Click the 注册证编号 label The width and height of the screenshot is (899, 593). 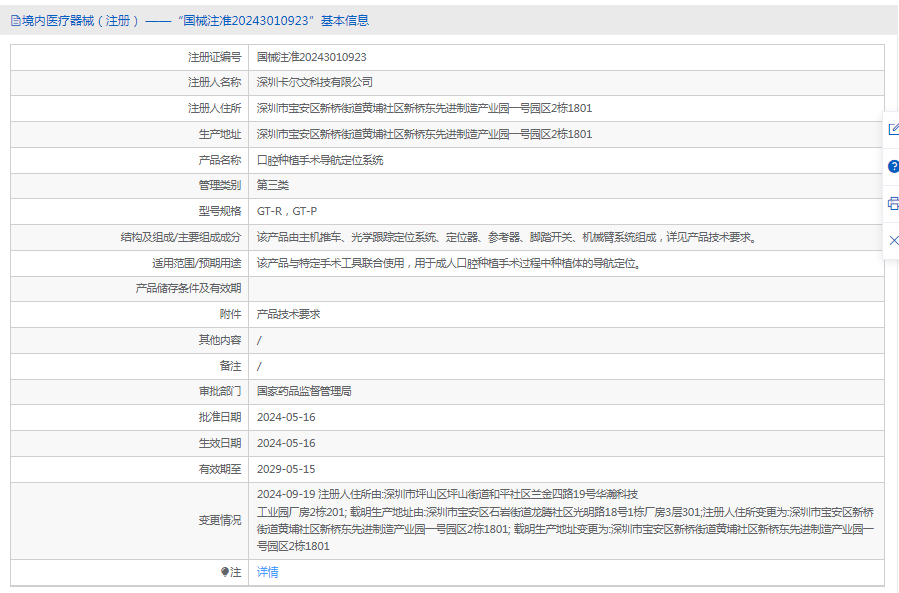coord(214,57)
